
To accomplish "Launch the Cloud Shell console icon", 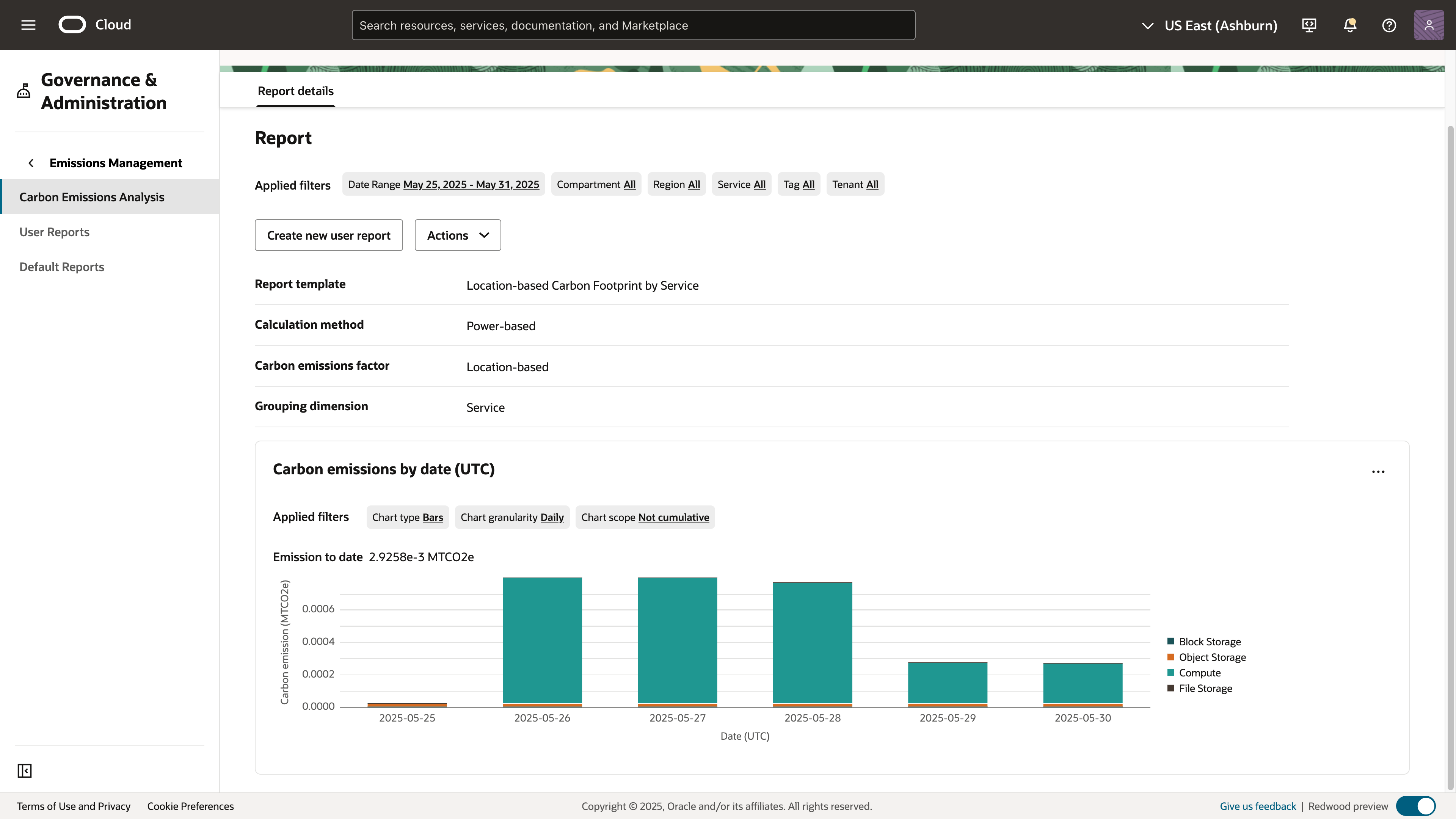I will point(1310,25).
